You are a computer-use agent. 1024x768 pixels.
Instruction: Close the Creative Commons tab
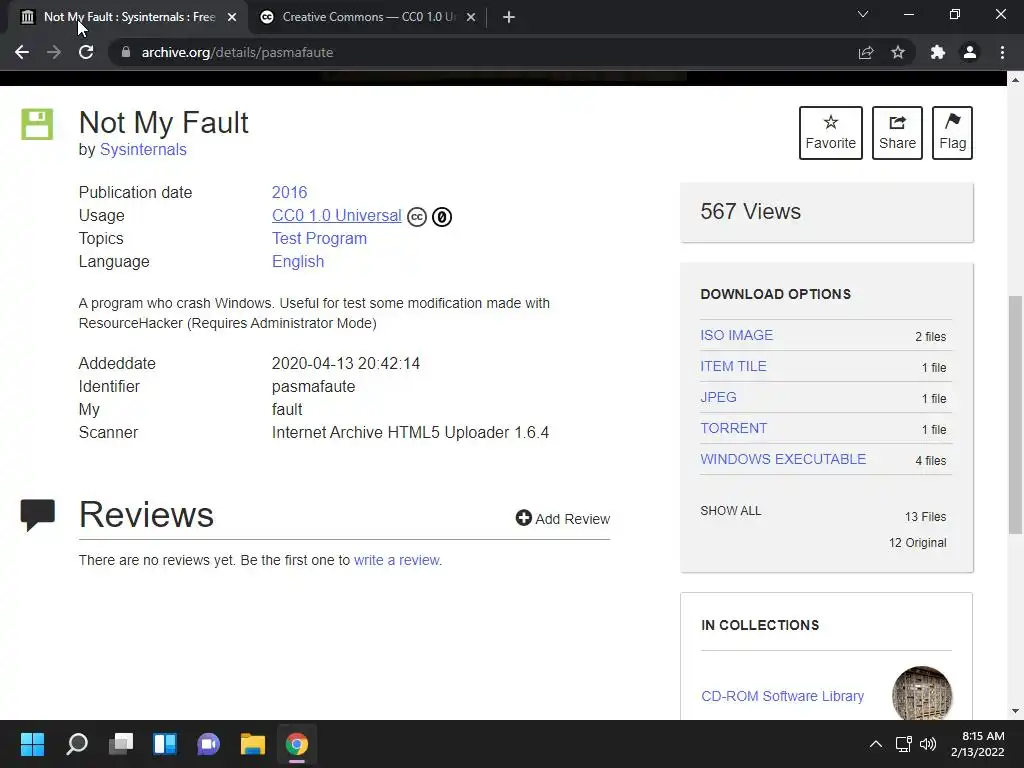pyautogui.click(x=471, y=17)
